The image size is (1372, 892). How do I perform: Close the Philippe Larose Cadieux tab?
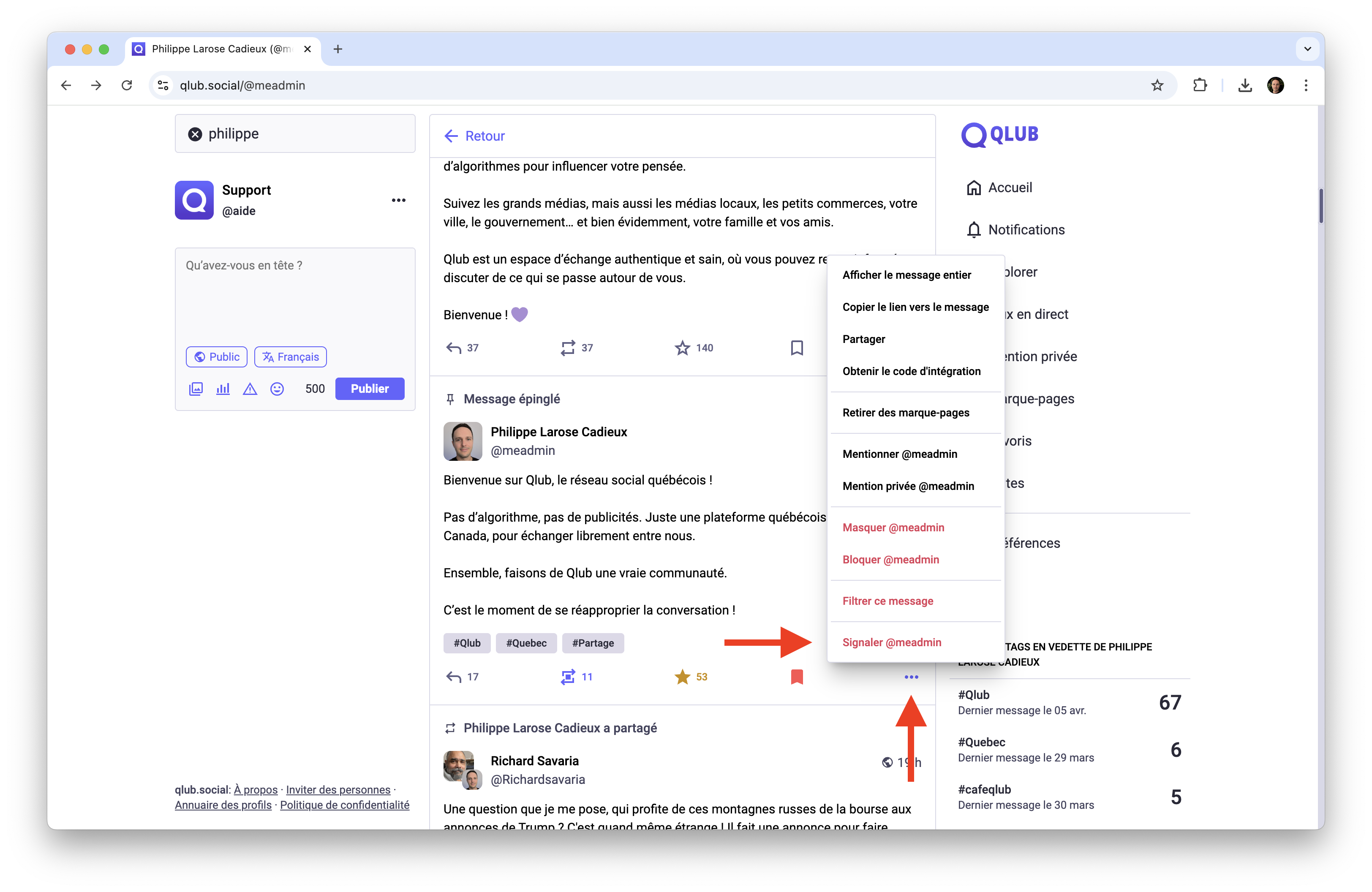point(307,49)
